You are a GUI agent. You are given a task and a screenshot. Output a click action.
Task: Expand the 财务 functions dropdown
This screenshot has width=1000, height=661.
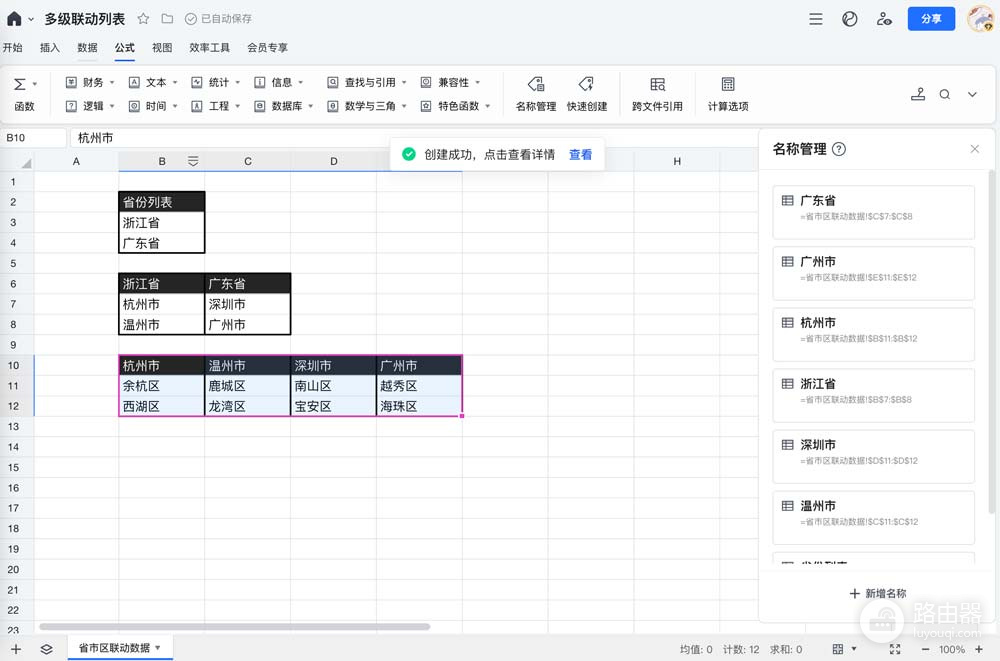90,82
